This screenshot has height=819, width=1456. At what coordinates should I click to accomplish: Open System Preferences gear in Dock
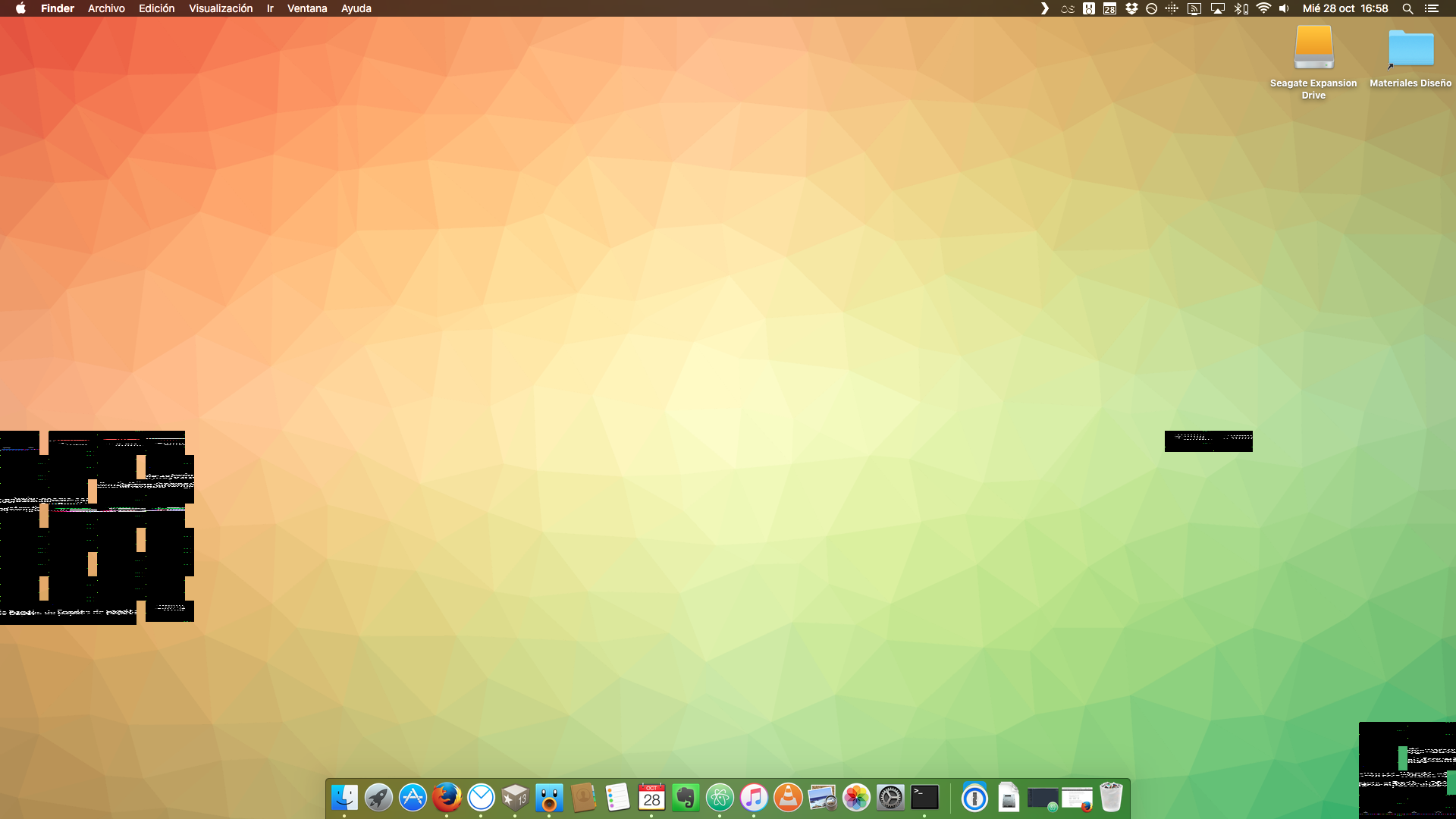[890, 798]
